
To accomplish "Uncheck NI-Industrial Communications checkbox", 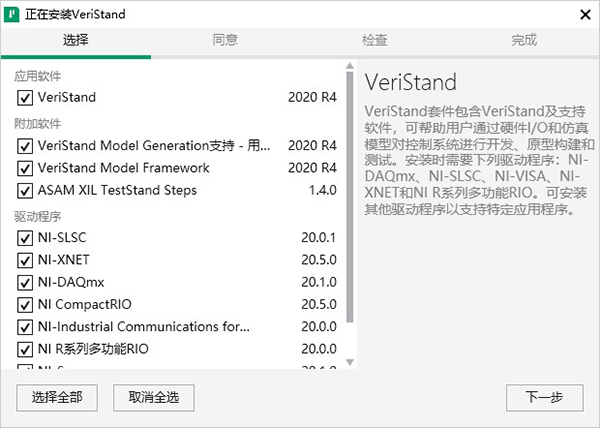I will point(25,327).
